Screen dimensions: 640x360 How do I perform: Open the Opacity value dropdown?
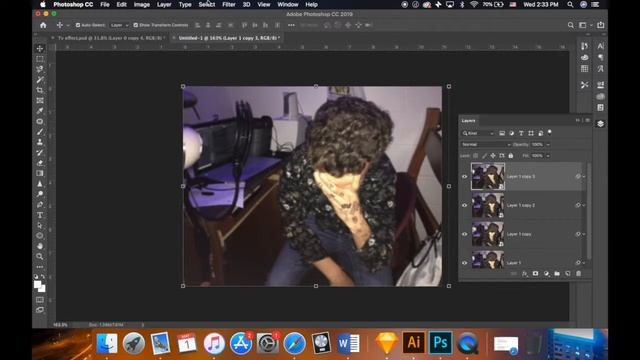(x=548, y=144)
